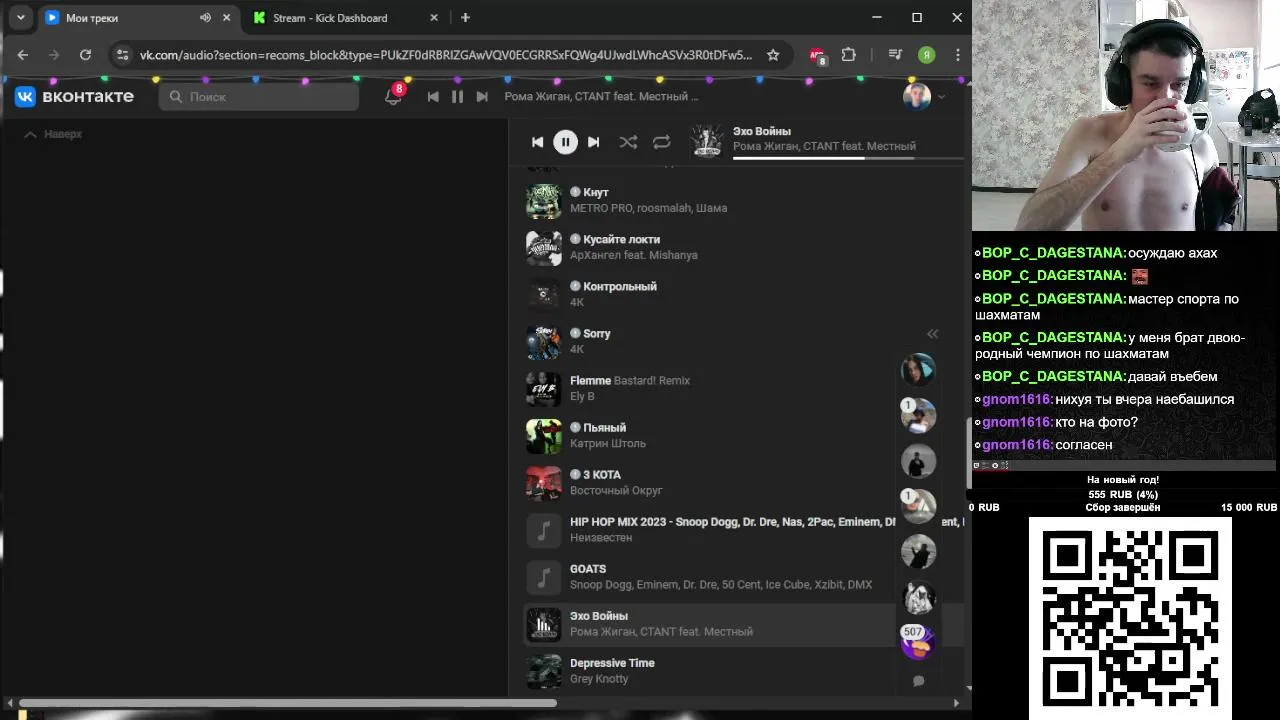Close the Мои треки tab
1280x720 pixels.
click(x=227, y=18)
